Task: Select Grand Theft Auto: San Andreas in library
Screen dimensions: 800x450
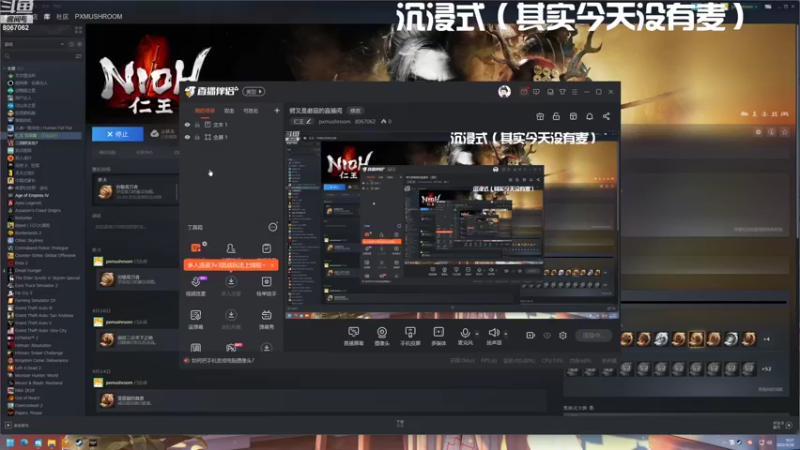Action: (x=44, y=315)
